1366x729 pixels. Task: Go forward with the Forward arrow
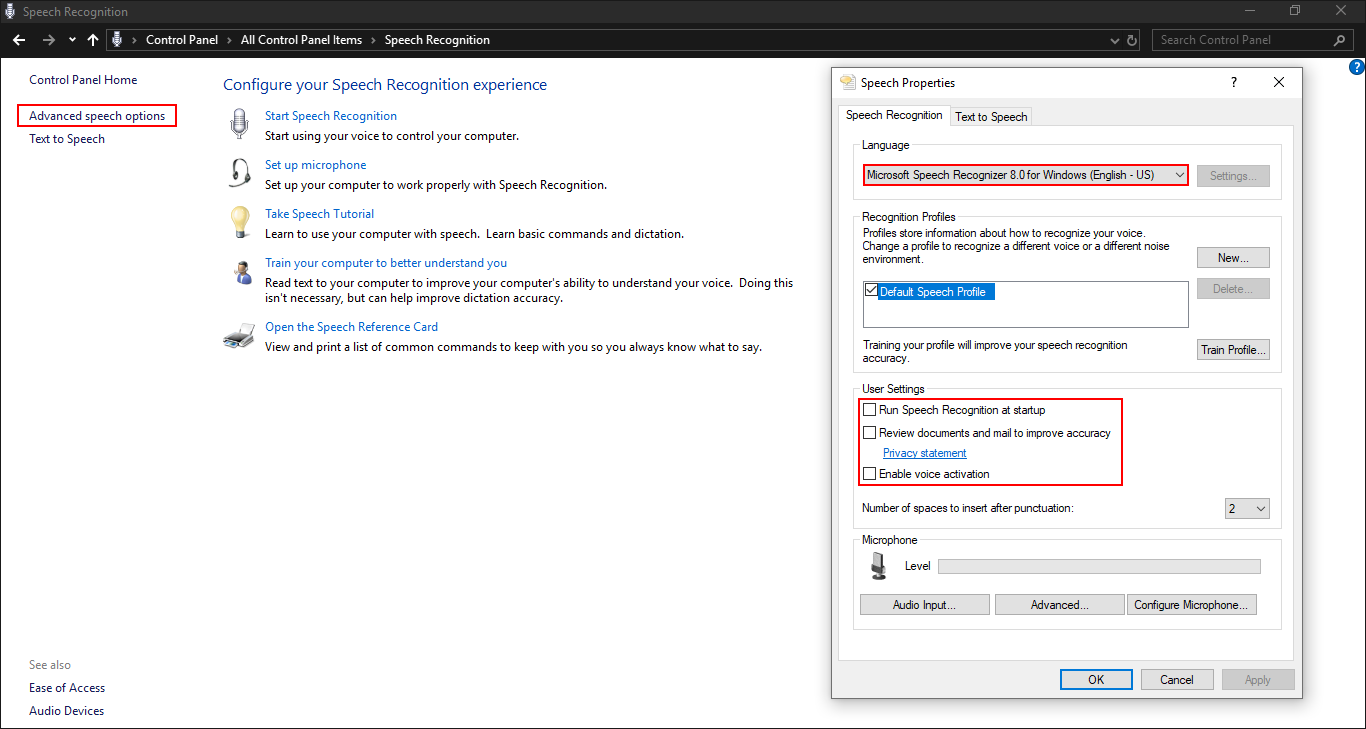point(48,40)
